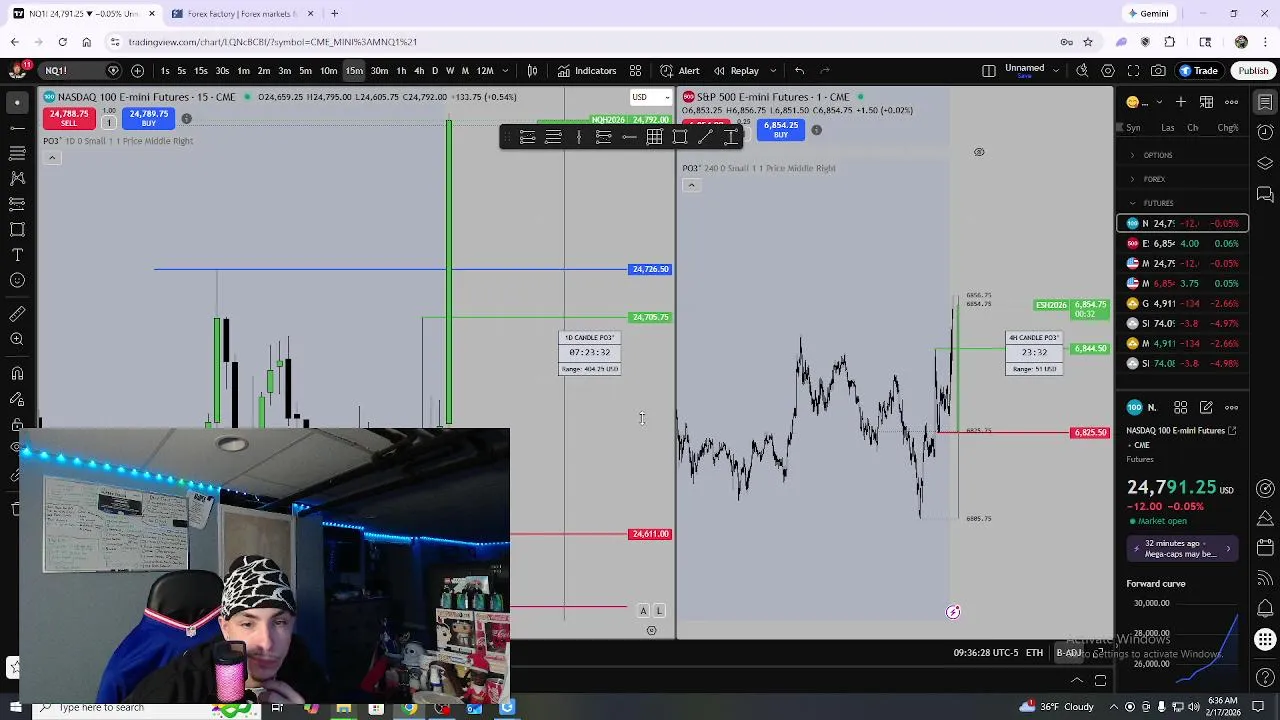The height and width of the screenshot is (720, 1280).
Task: Enter fullscreen mode
Action: [x=1133, y=71]
